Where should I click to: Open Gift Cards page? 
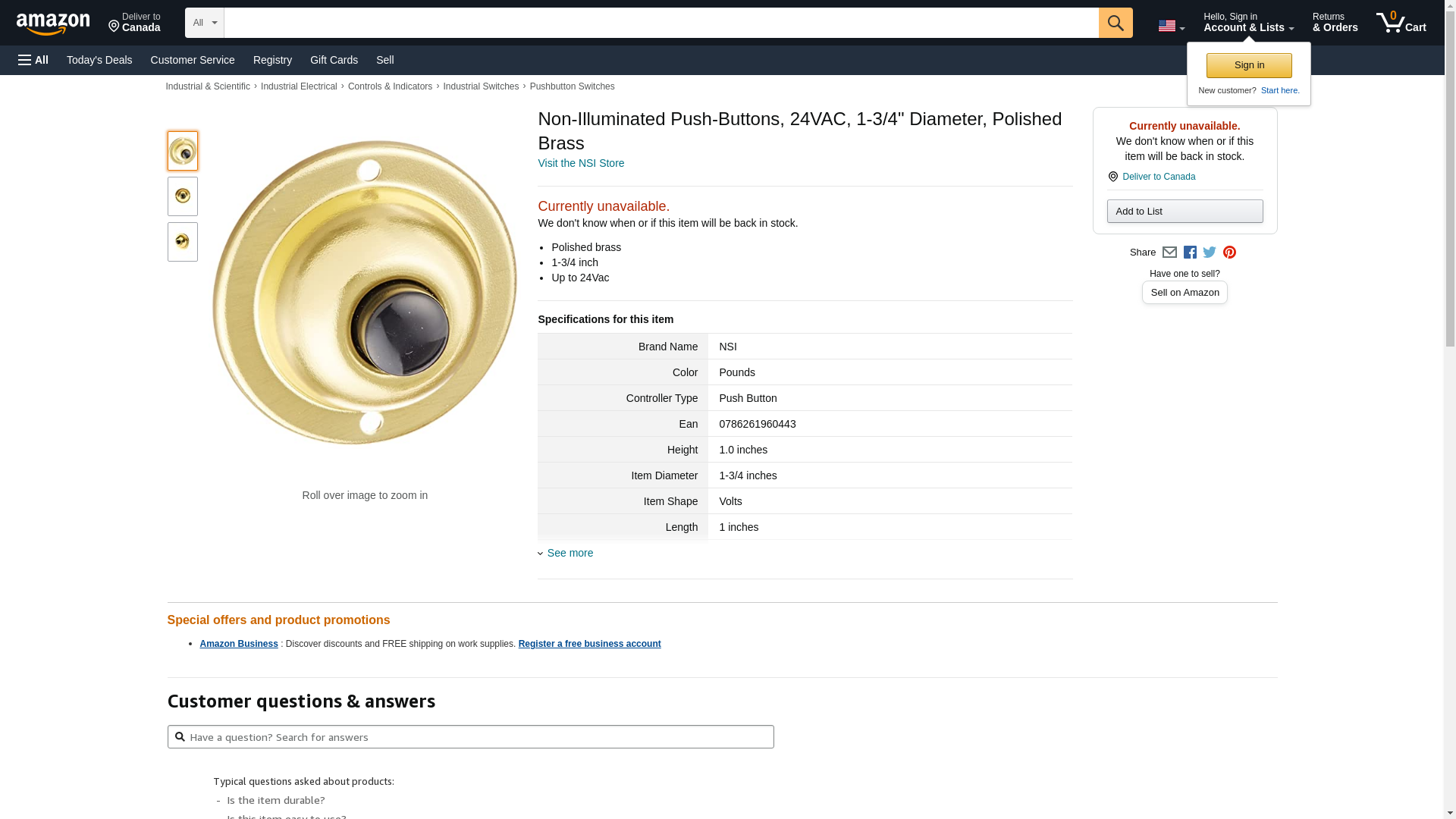pos(334,60)
